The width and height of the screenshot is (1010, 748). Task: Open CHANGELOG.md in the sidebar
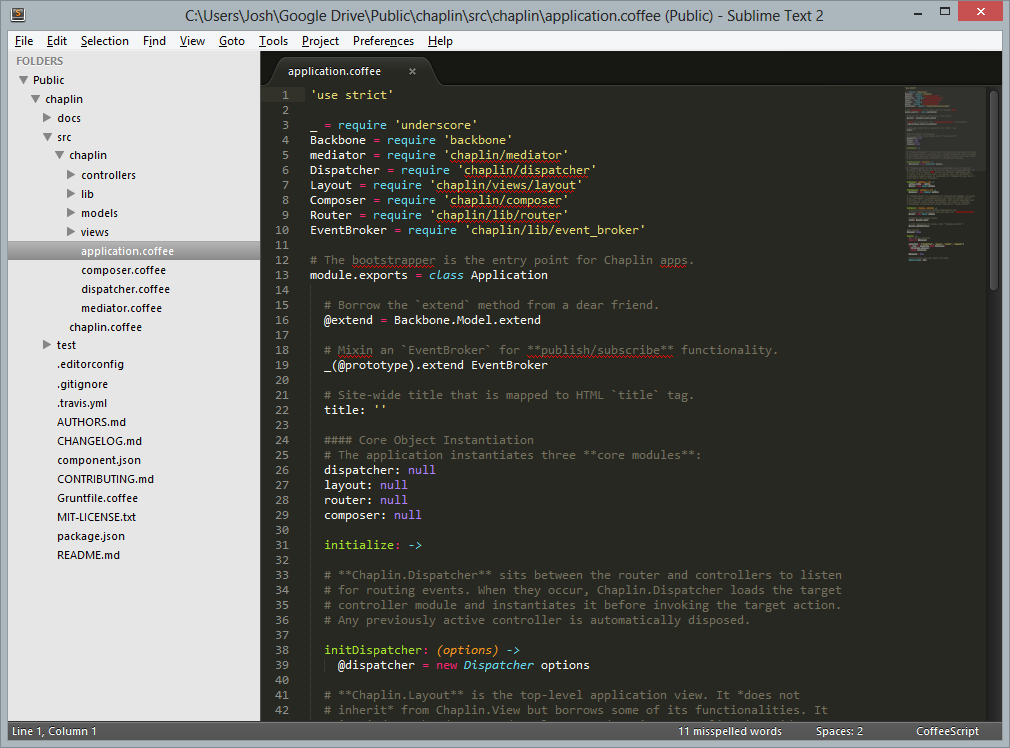pyautogui.click(x=99, y=441)
